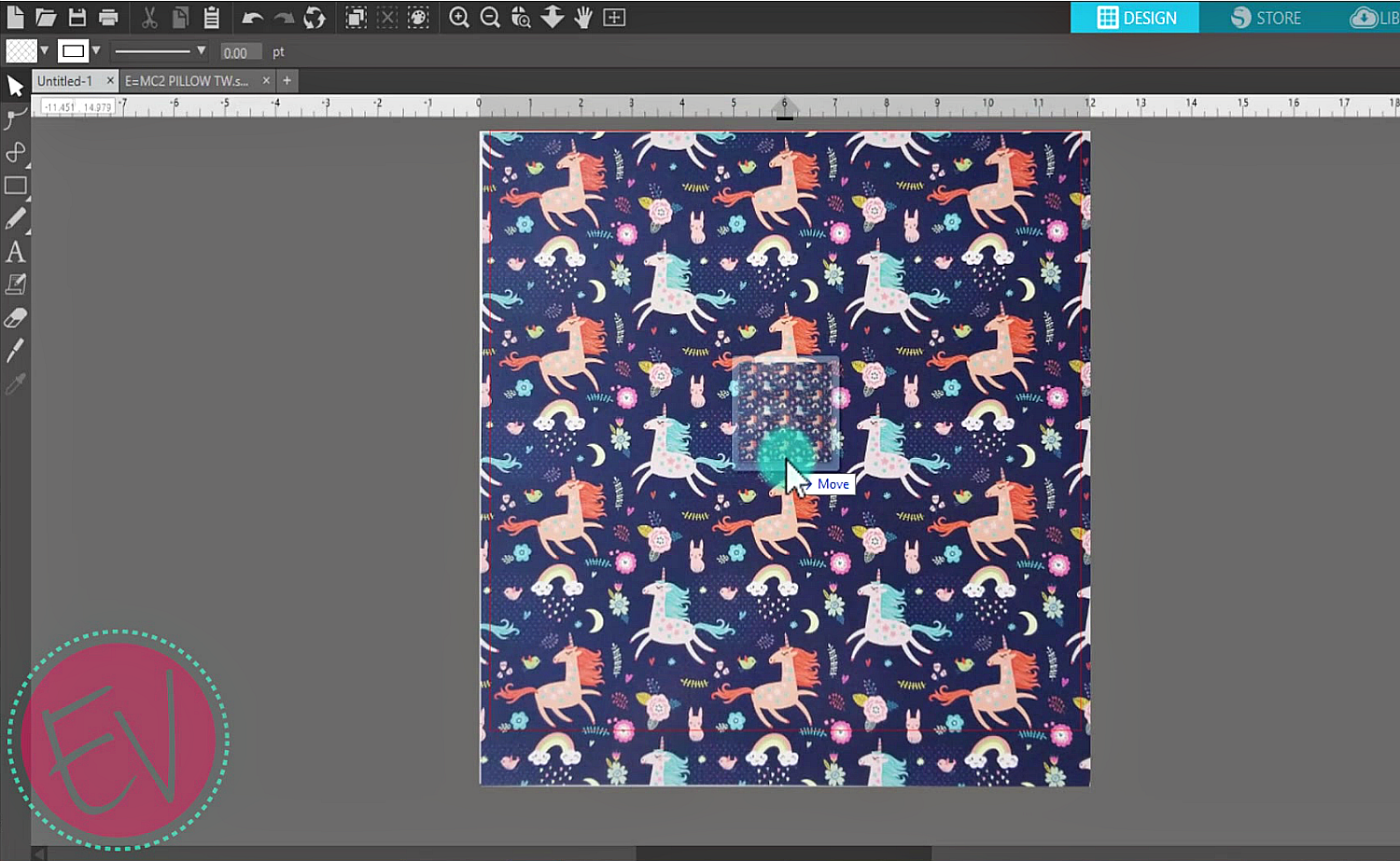The height and width of the screenshot is (861, 1400).
Task: Paste from clipboard icon
Action: click(x=212, y=17)
